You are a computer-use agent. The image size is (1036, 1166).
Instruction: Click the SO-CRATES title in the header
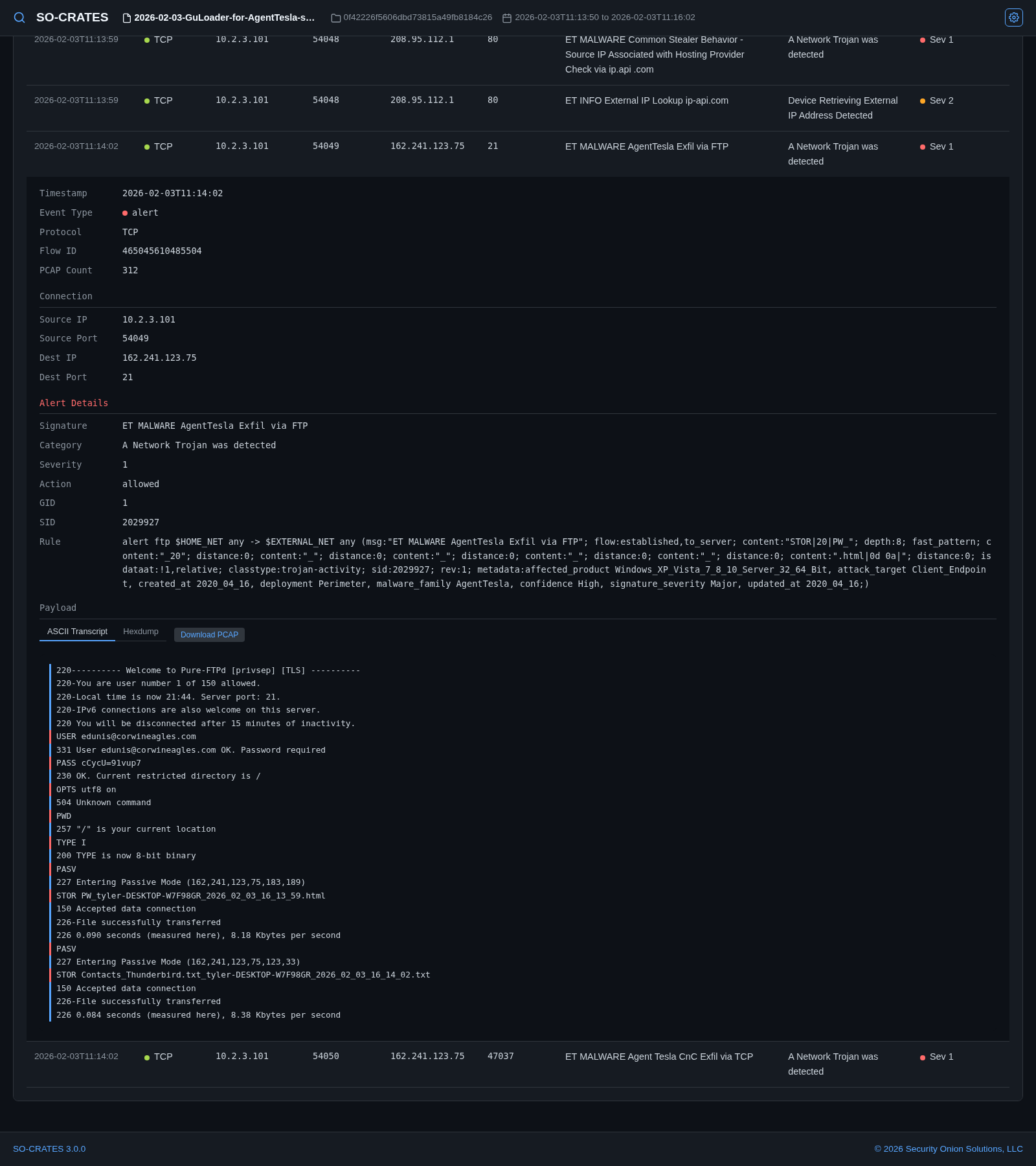(73, 17)
